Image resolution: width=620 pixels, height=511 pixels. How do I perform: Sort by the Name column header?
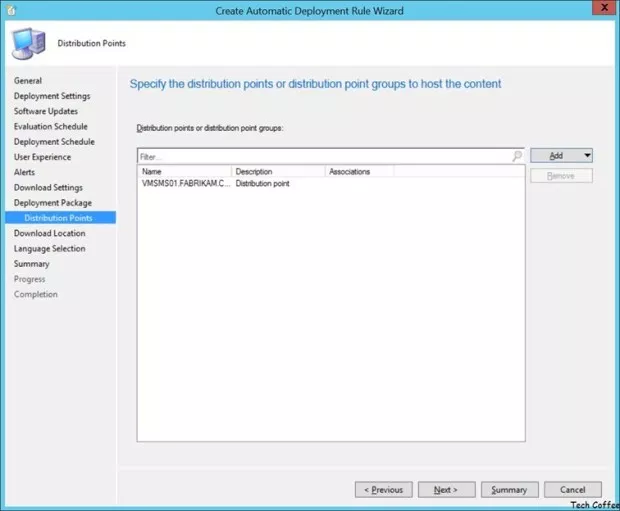coord(184,172)
